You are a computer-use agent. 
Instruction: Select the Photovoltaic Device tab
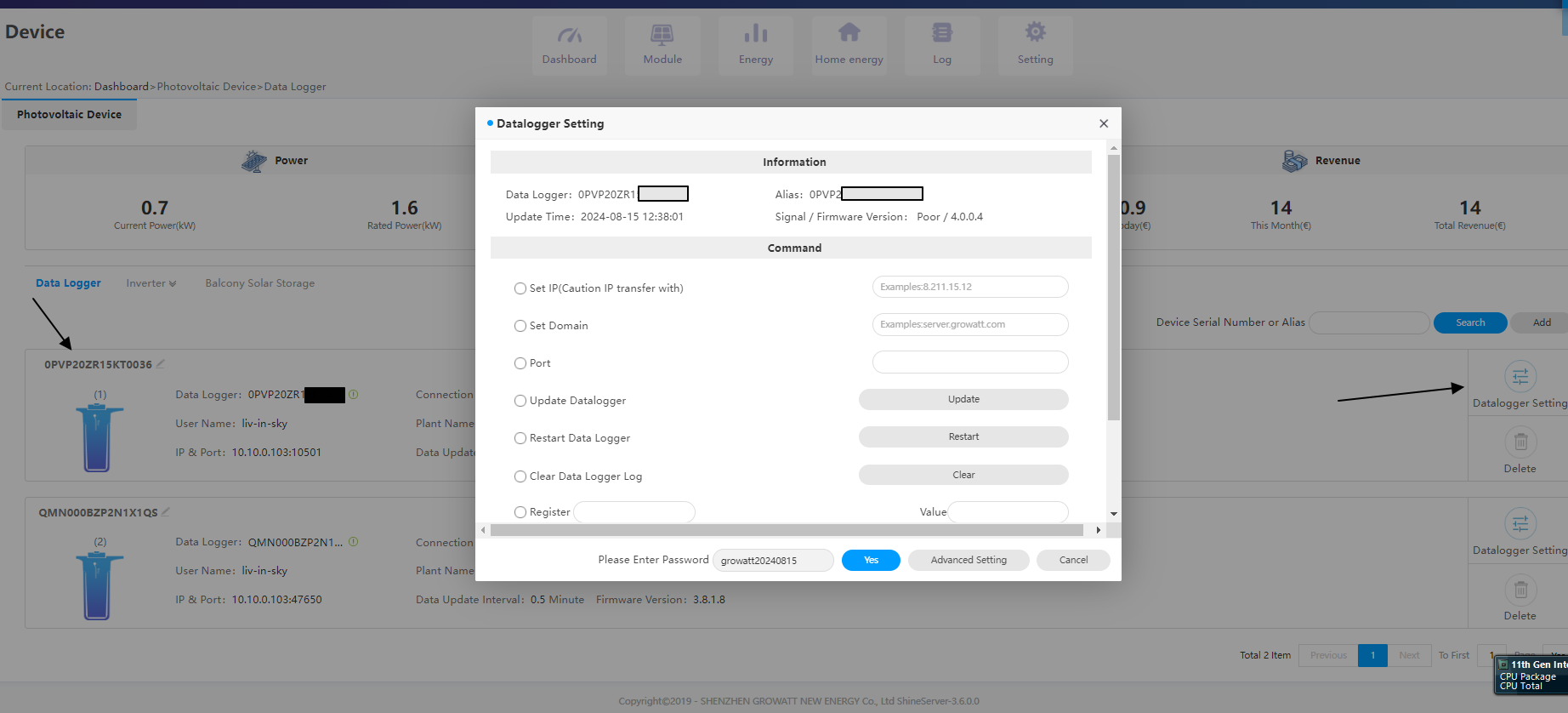[x=69, y=115]
